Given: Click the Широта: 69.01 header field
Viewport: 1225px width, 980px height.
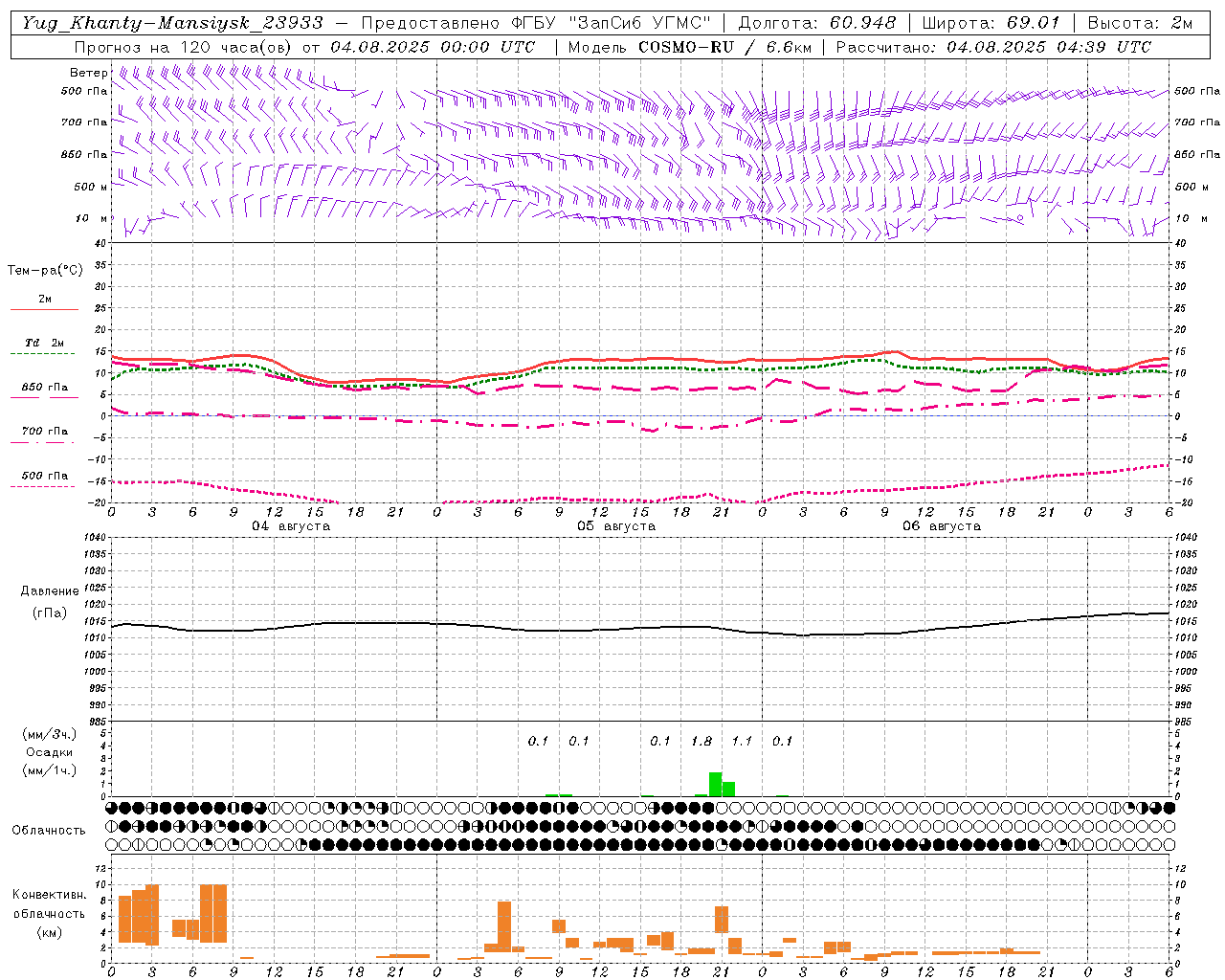Looking at the screenshot, I should 991,23.
